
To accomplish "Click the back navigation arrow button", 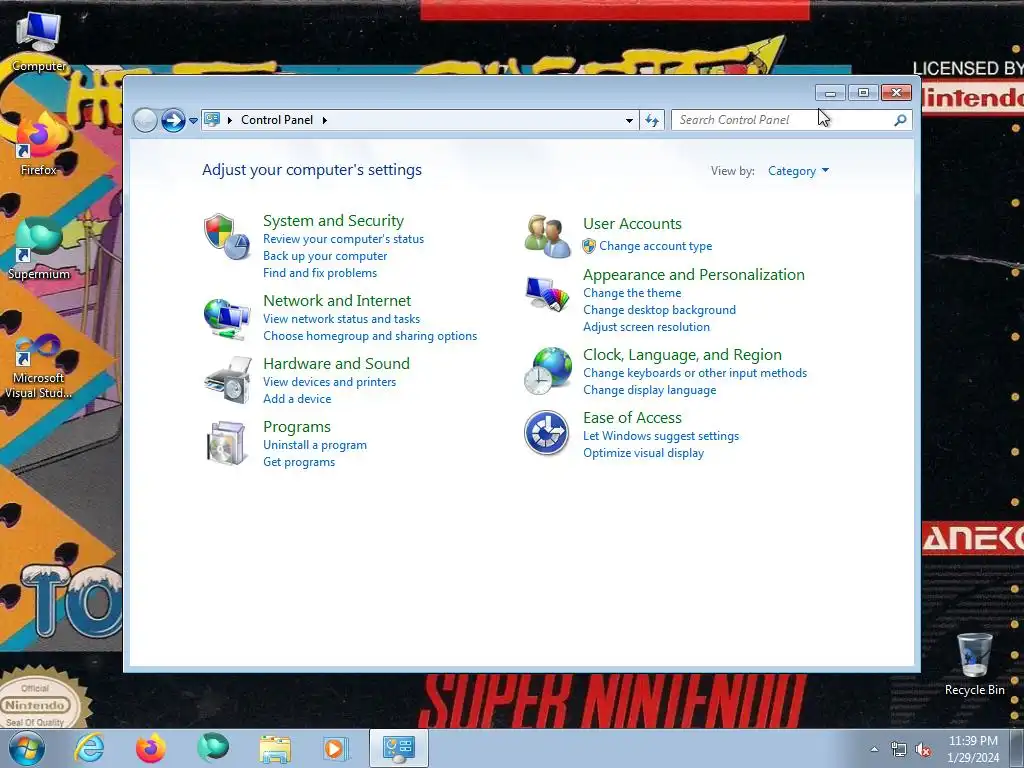I will [x=145, y=120].
